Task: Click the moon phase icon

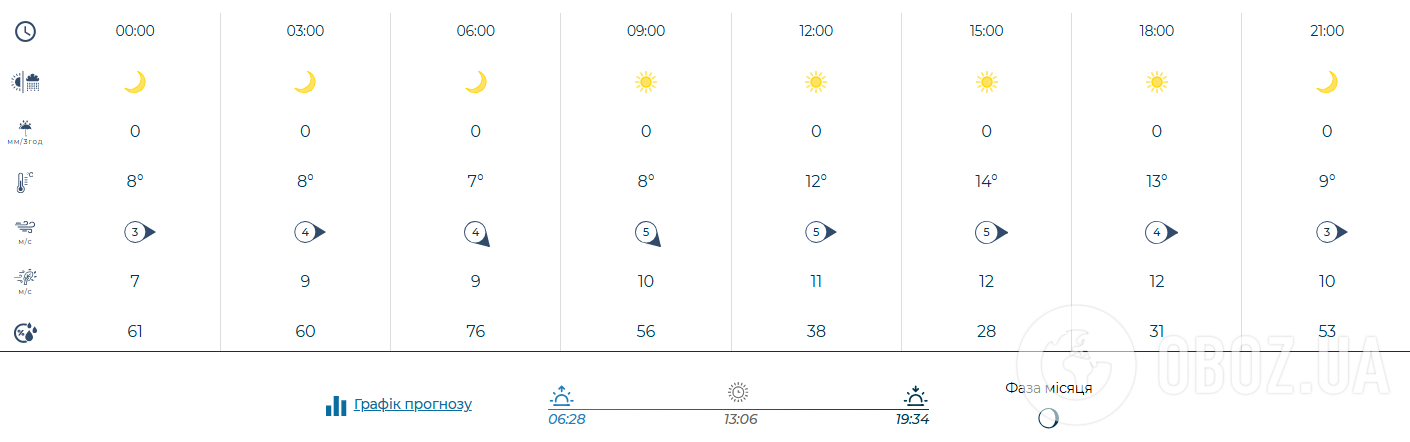Action: pyautogui.click(x=1048, y=418)
